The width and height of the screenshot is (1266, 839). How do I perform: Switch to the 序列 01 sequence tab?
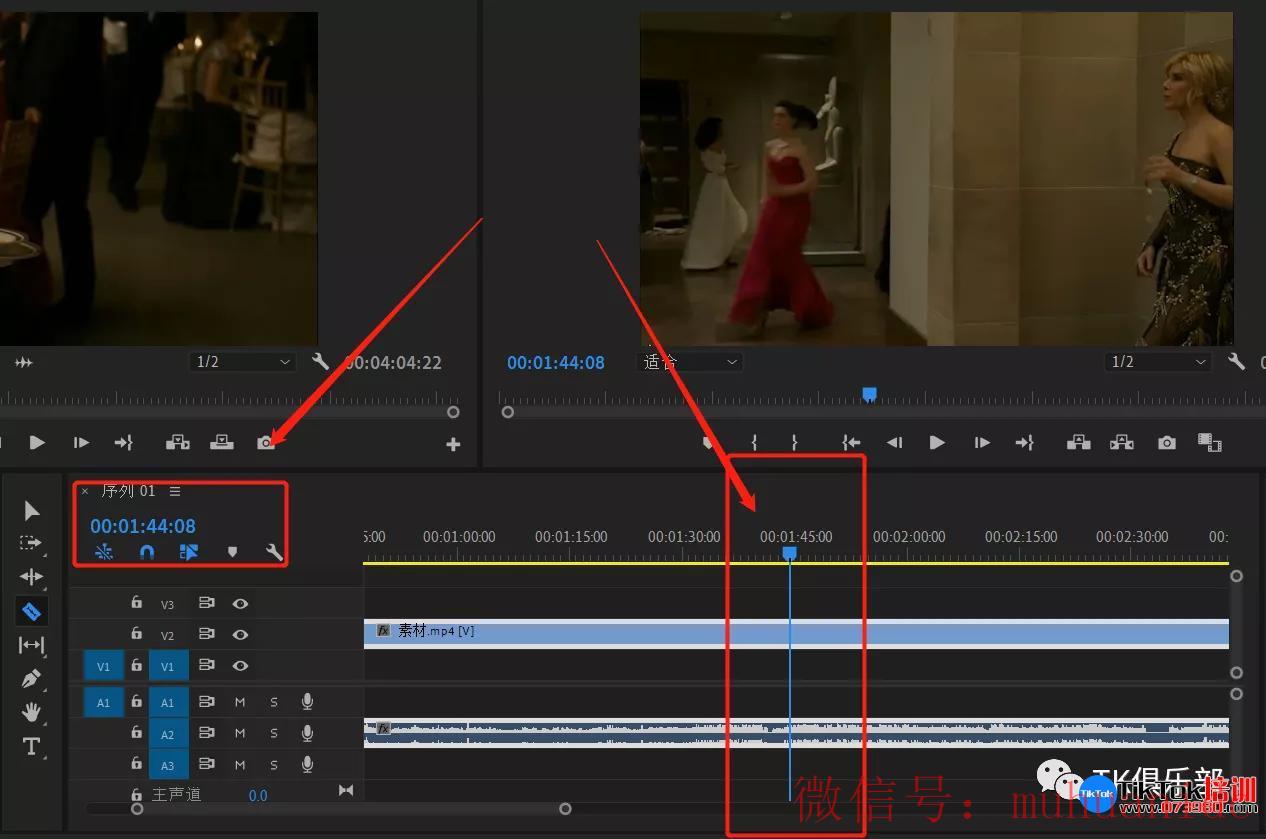128,491
